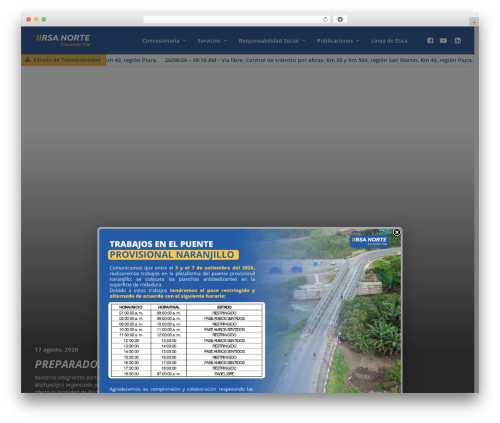Open the LinkedIn profile icon

[x=458, y=41]
